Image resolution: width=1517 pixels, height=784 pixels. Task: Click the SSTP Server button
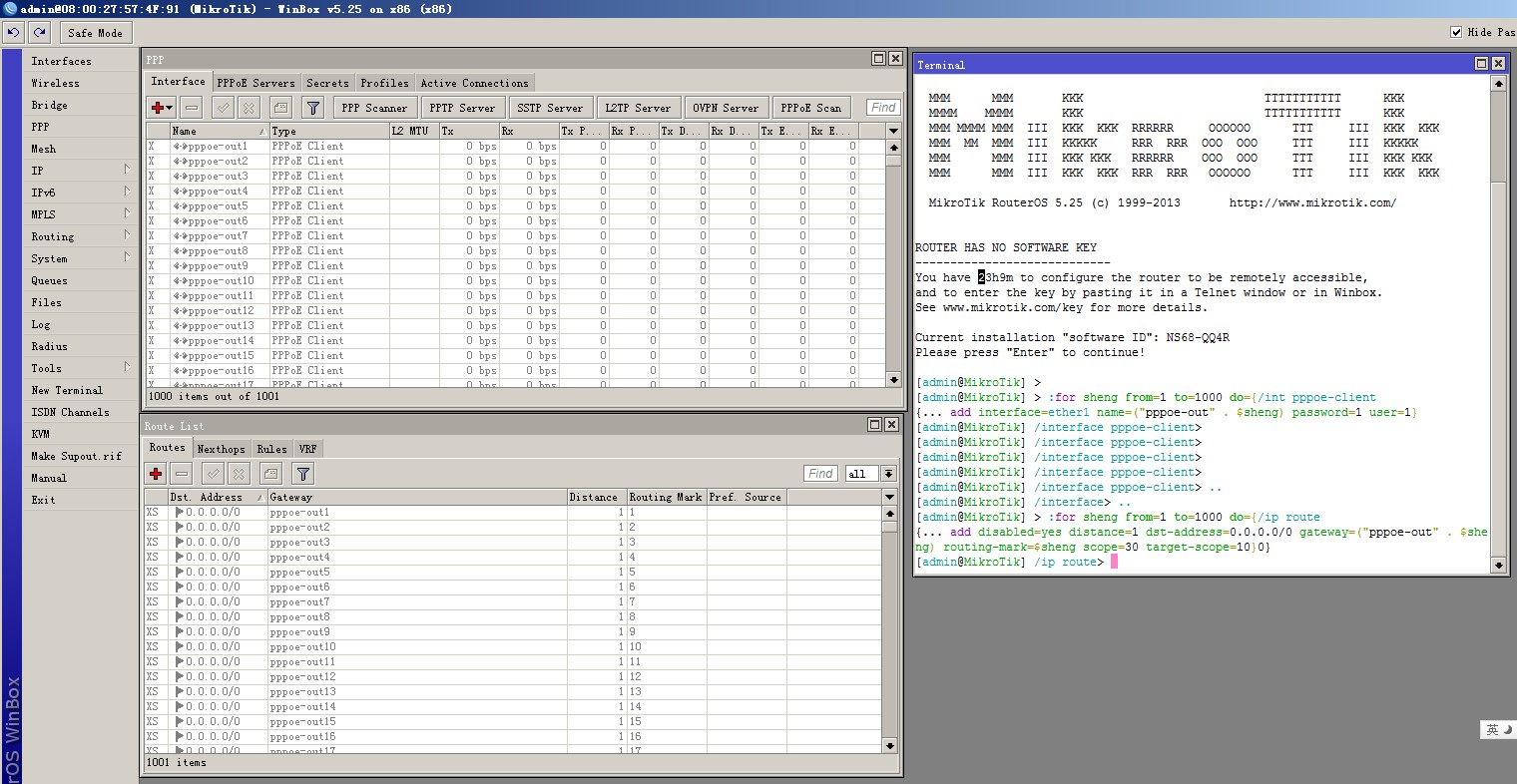(x=550, y=108)
